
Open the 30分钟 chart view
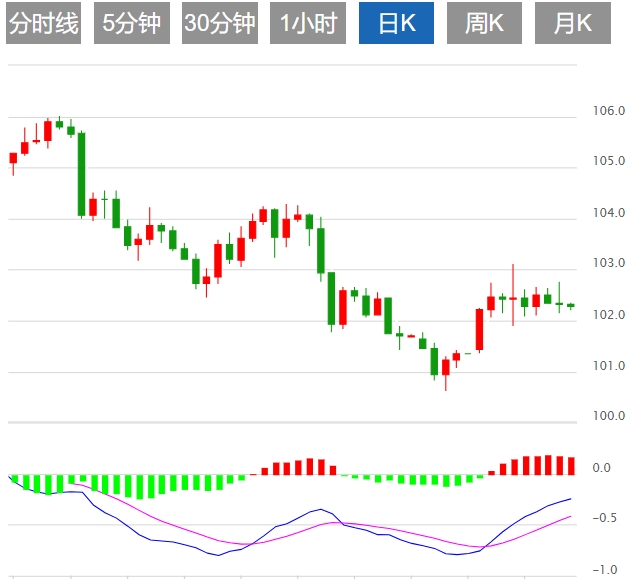coord(220,24)
